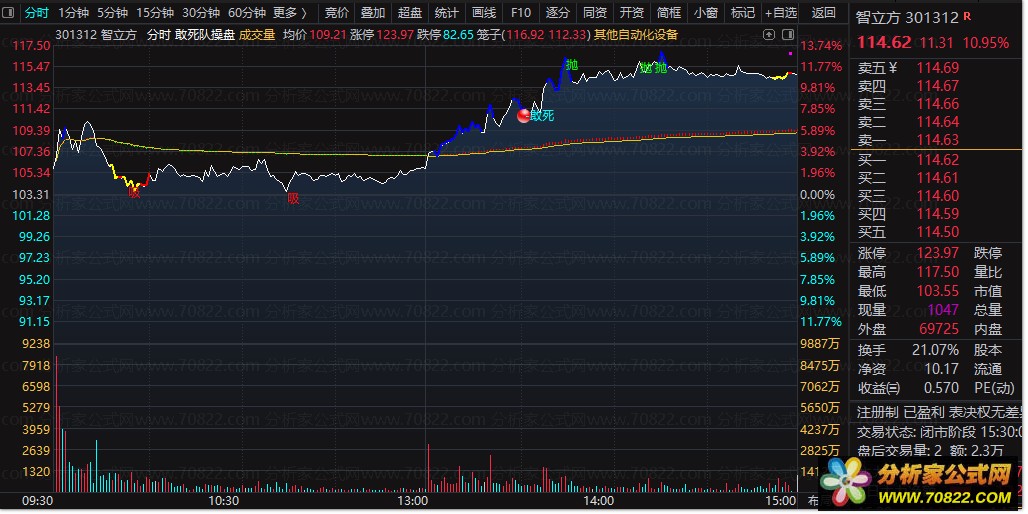Screen dimensions: 1028x514
Task: Add stock via +自选 button
Action: click(x=780, y=12)
